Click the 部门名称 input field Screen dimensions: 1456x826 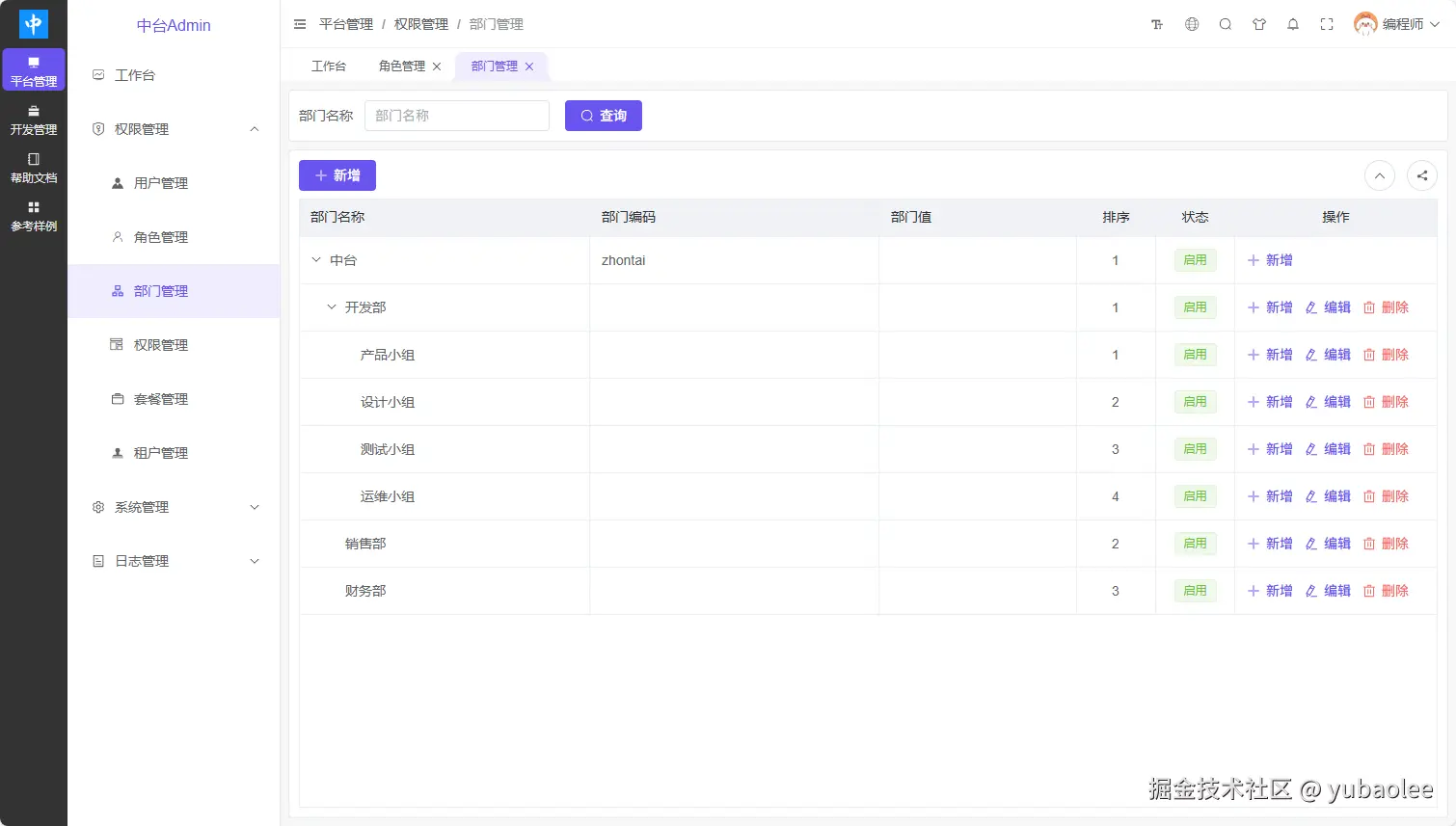pos(456,115)
